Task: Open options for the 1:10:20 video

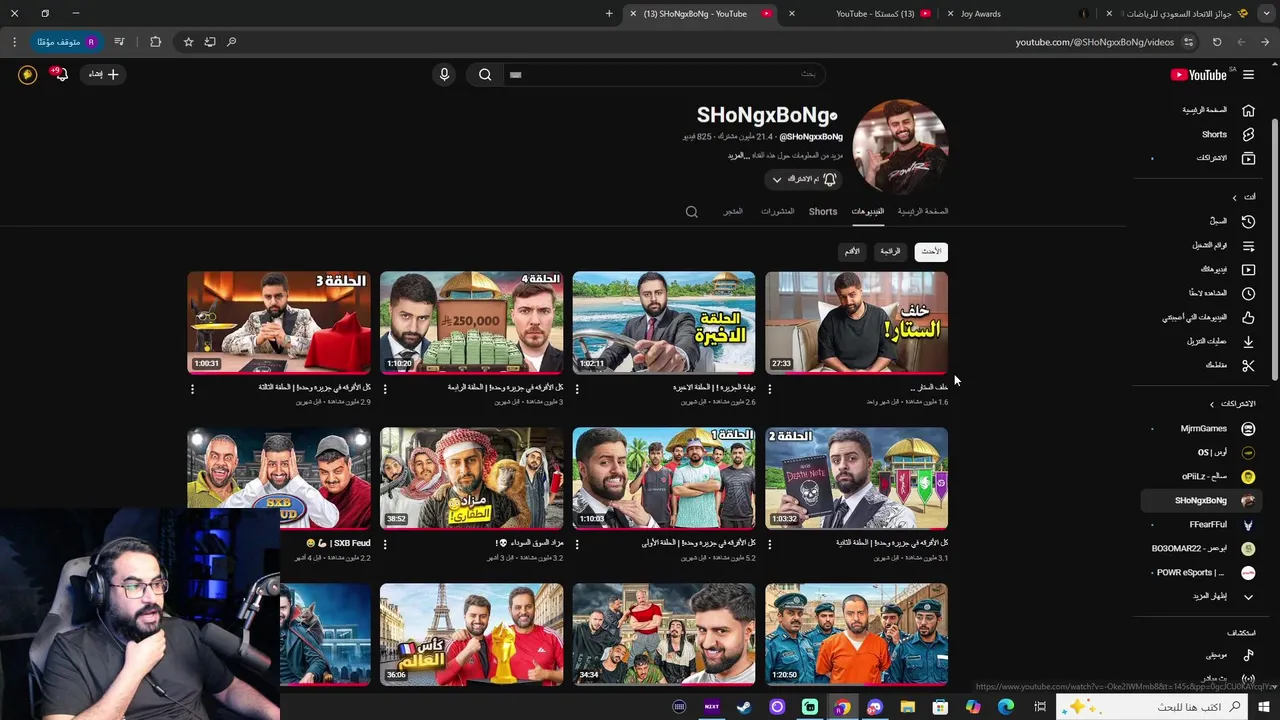Action: pyautogui.click(x=385, y=389)
